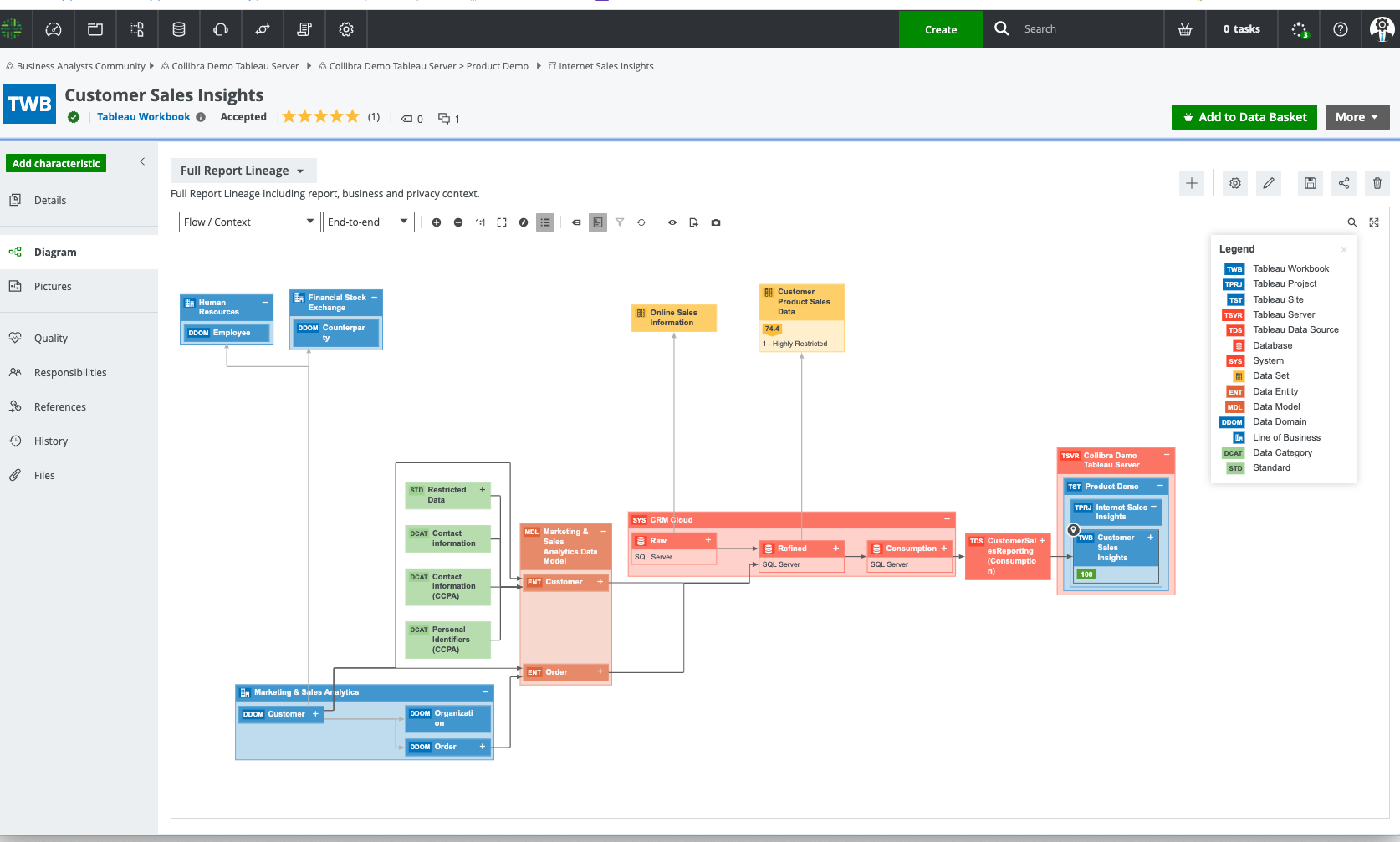Open the folder icon in top bar
This screenshot has width=1400, height=842.
point(95,29)
